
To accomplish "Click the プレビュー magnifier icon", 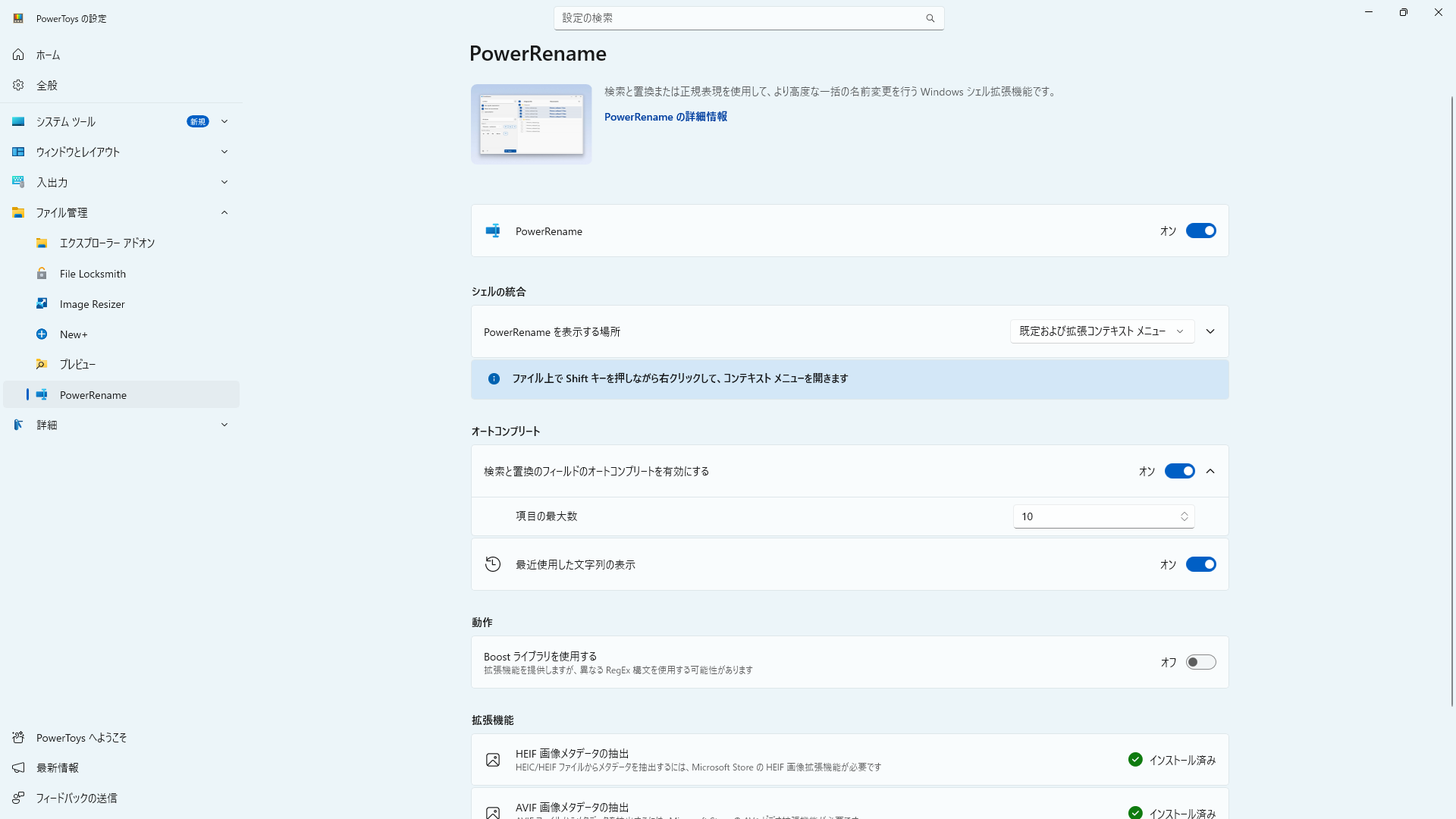I will pos(42,364).
